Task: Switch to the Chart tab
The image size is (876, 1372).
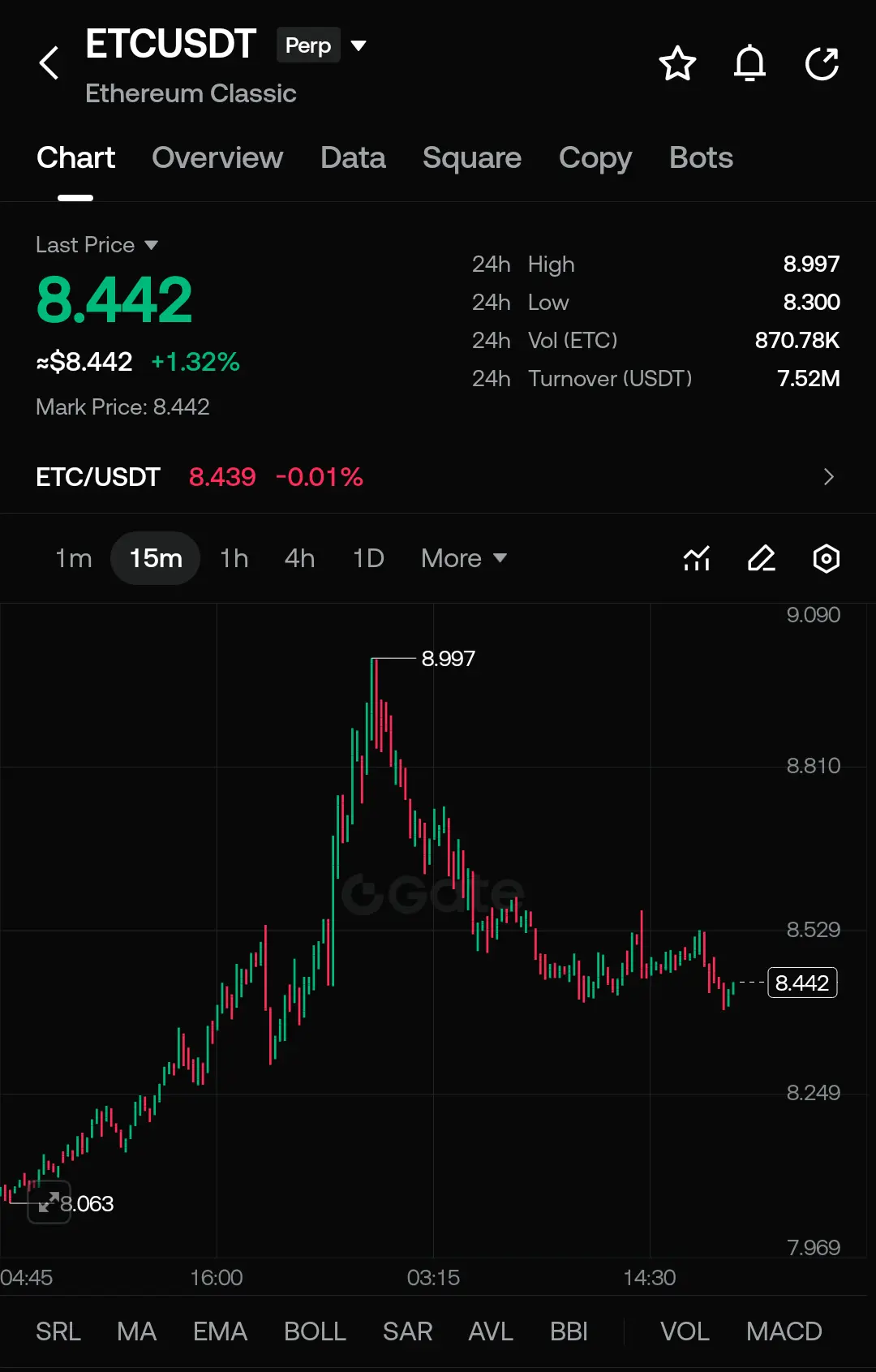Action: coord(75,157)
